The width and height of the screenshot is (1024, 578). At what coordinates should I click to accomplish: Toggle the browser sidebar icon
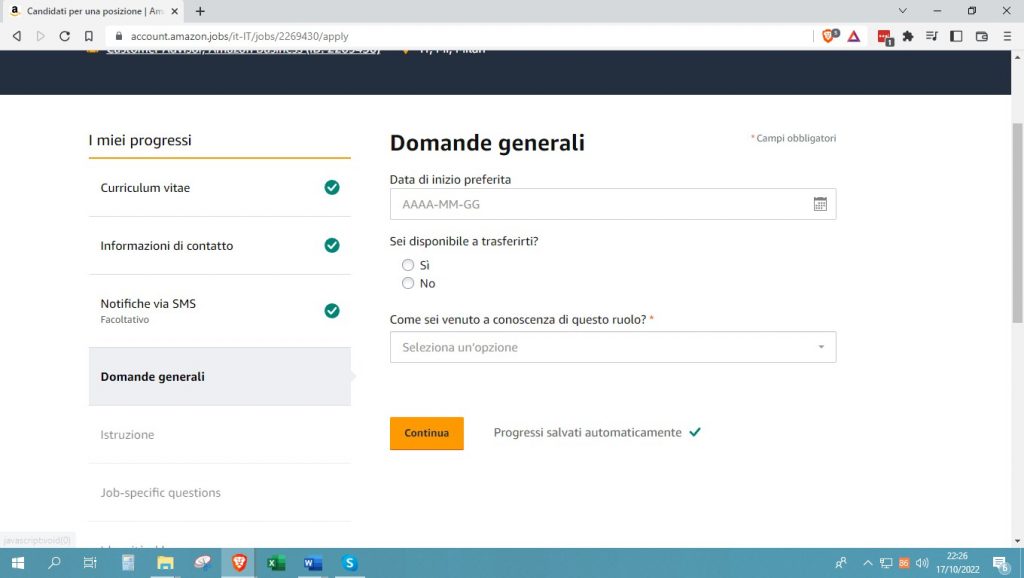click(x=956, y=36)
